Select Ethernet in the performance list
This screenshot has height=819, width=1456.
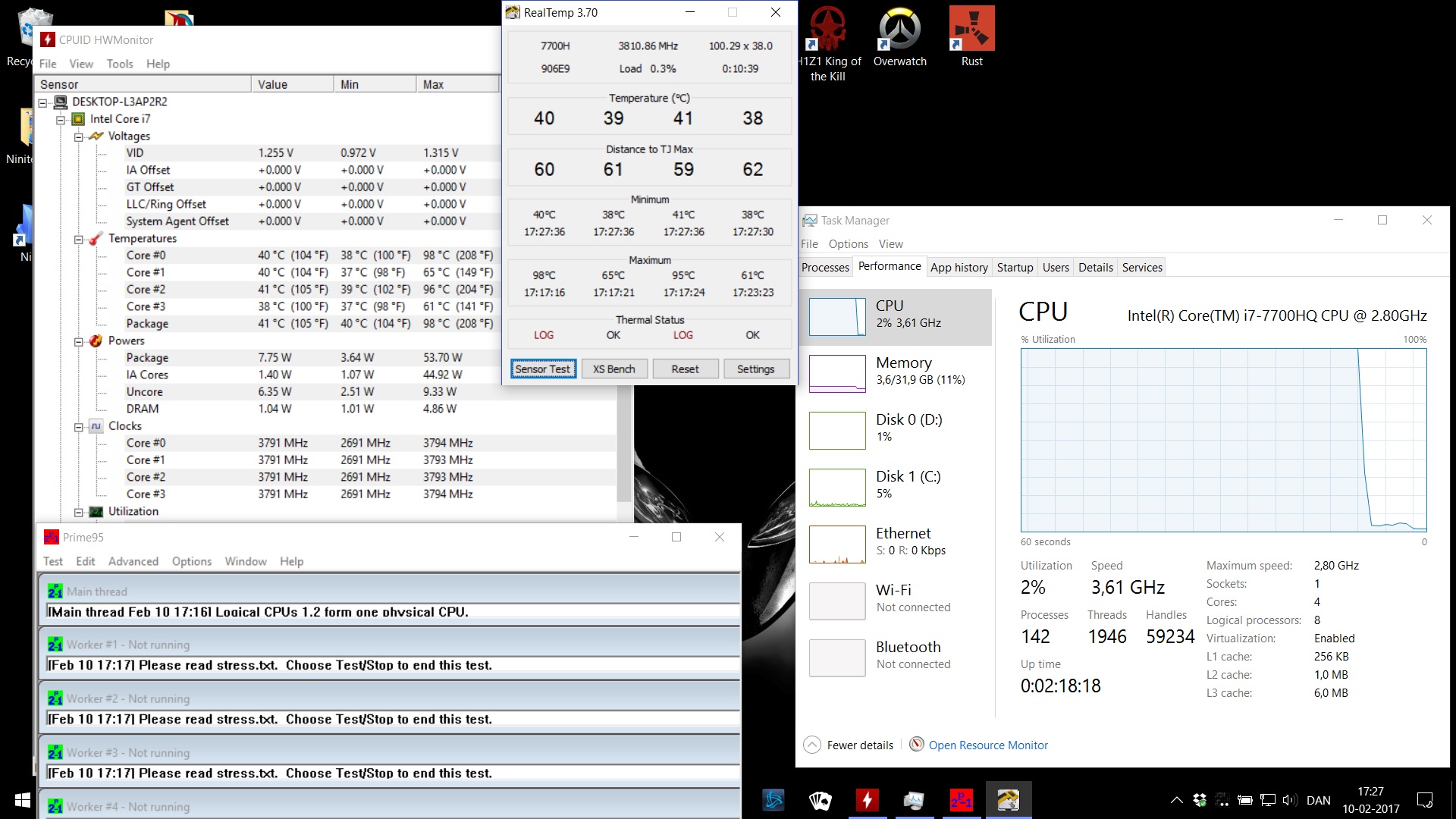click(897, 544)
